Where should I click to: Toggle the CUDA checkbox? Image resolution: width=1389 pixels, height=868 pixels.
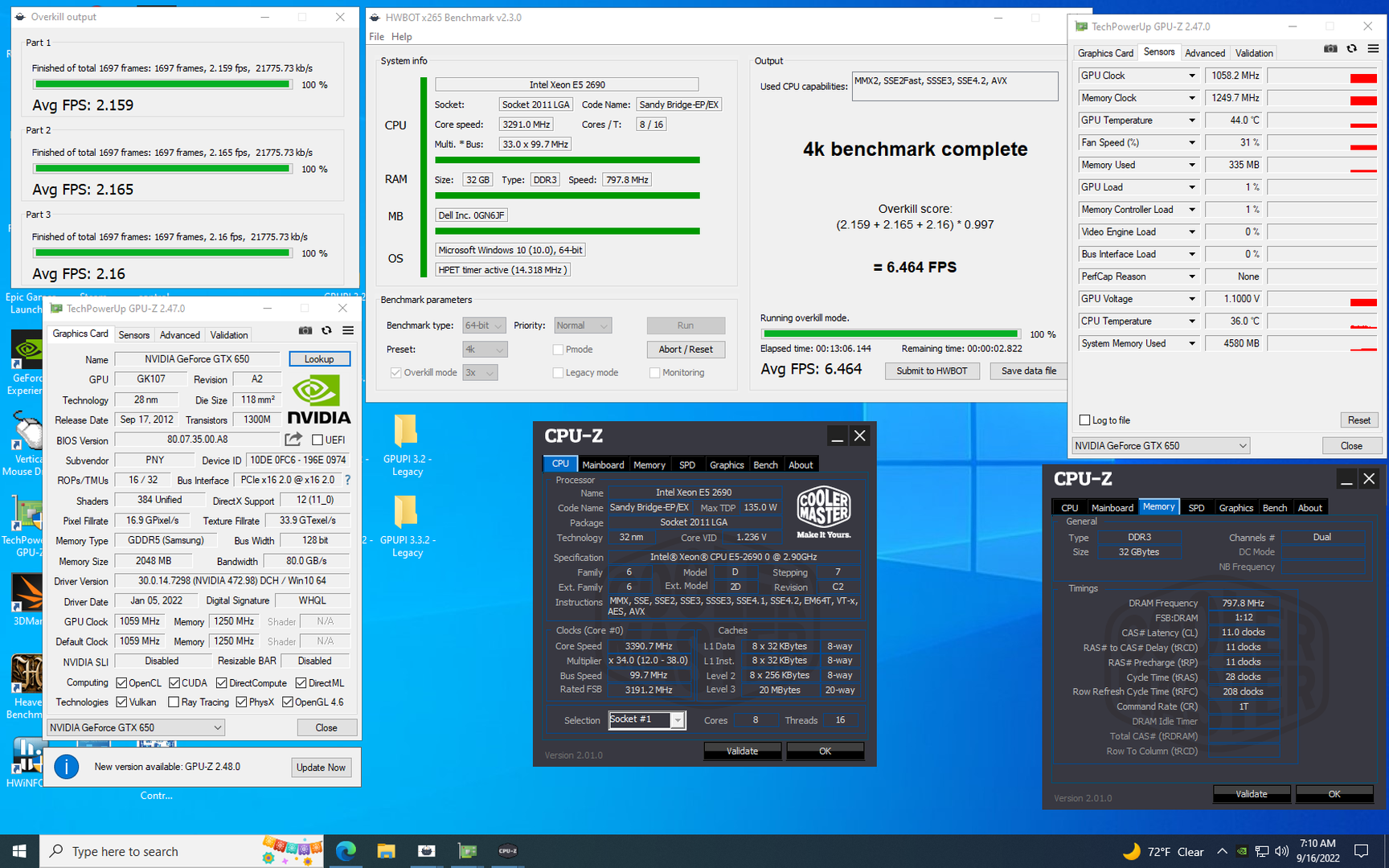(x=174, y=683)
